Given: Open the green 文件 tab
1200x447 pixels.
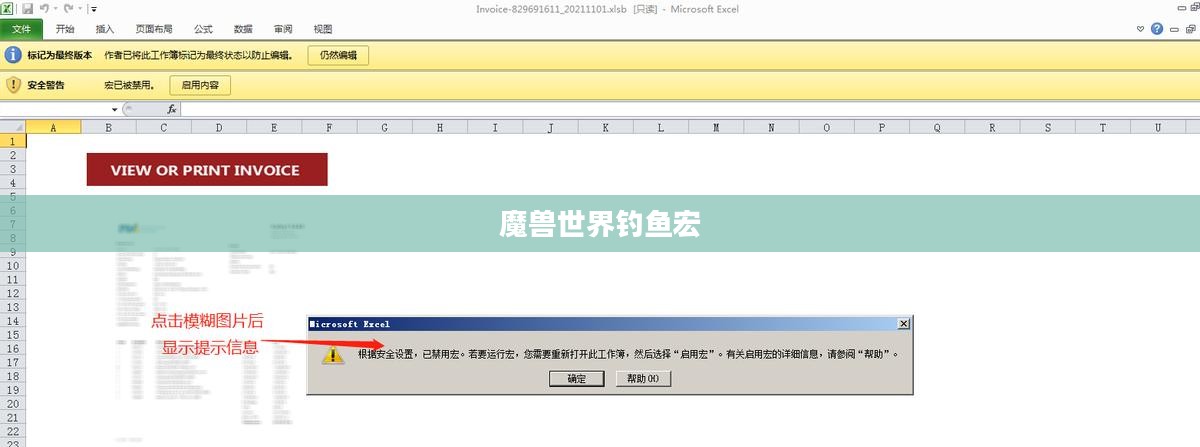Looking at the screenshot, I should 22,29.
